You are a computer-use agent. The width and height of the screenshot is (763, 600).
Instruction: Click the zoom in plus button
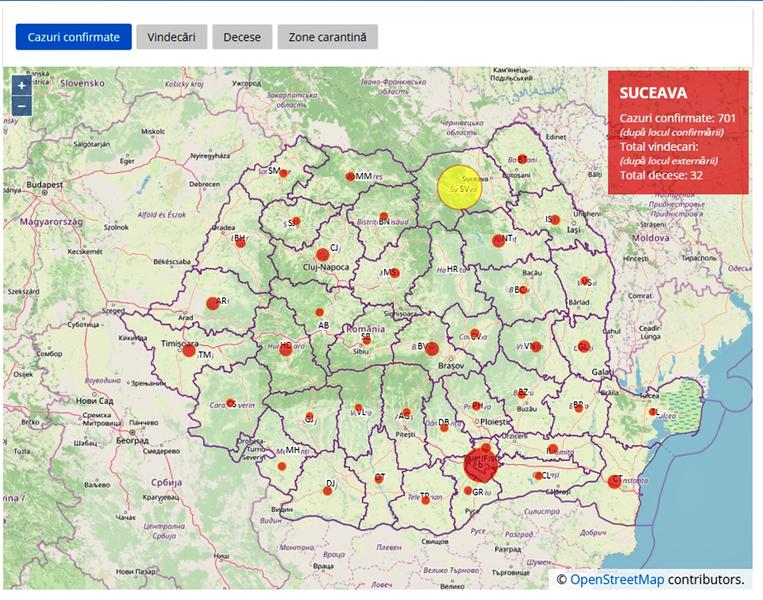tap(22, 86)
